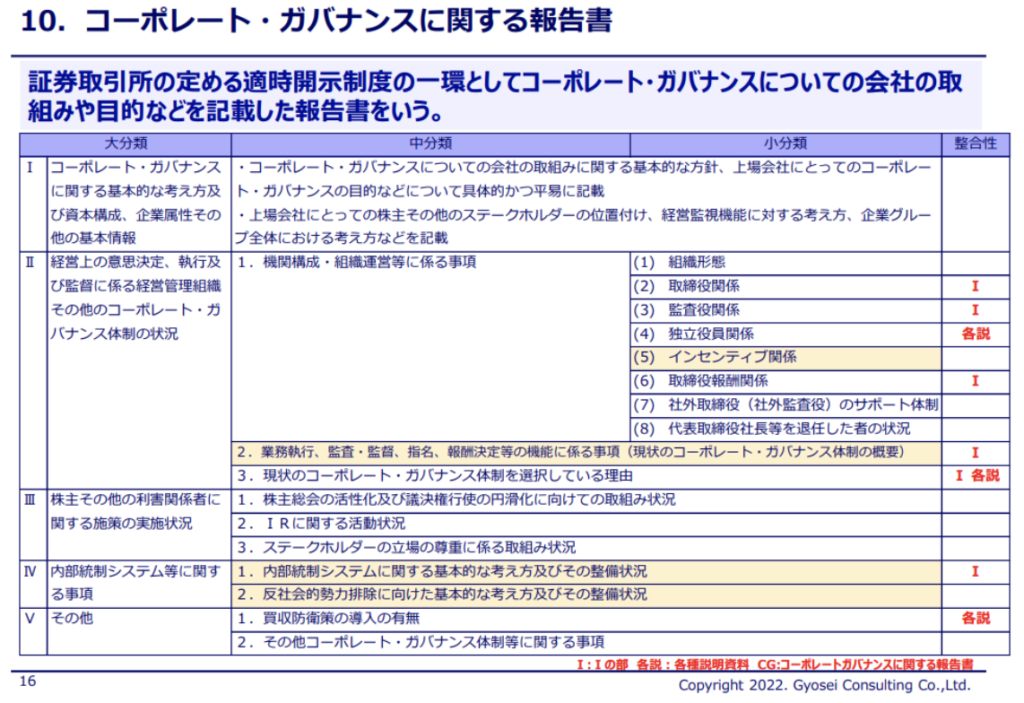Click the Roman numeral Ⅴ row marker
Screen dimensions: 1024x703
[30, 618]
